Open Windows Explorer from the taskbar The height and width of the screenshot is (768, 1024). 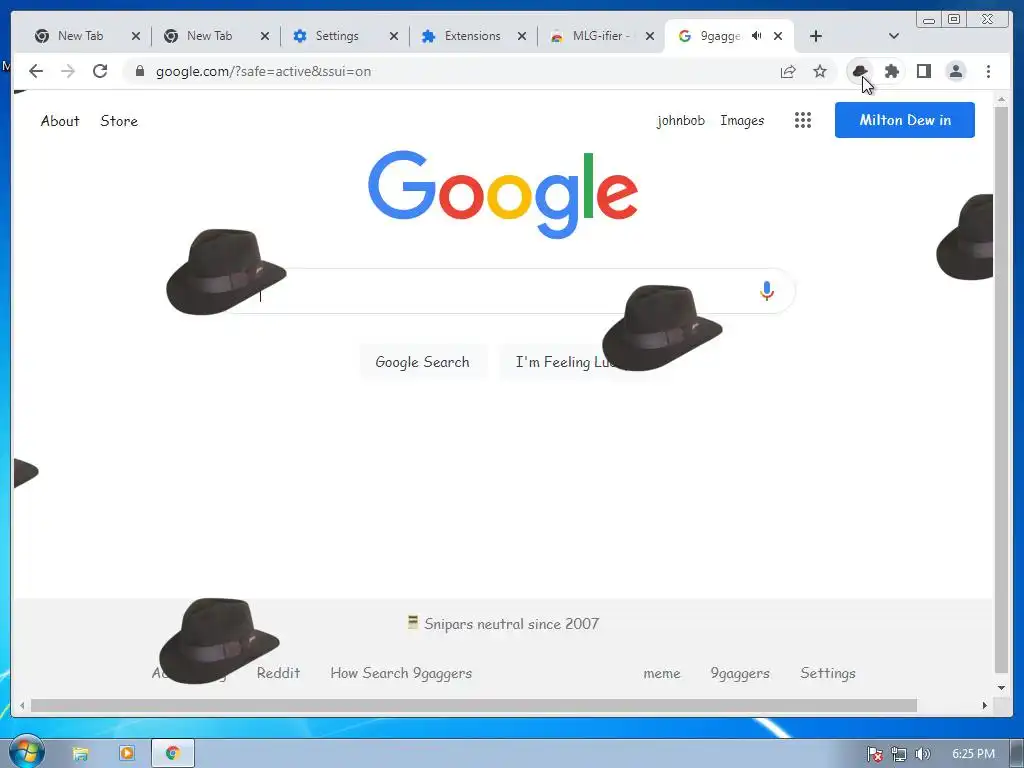pyautogui.click(x=80, y=754)
